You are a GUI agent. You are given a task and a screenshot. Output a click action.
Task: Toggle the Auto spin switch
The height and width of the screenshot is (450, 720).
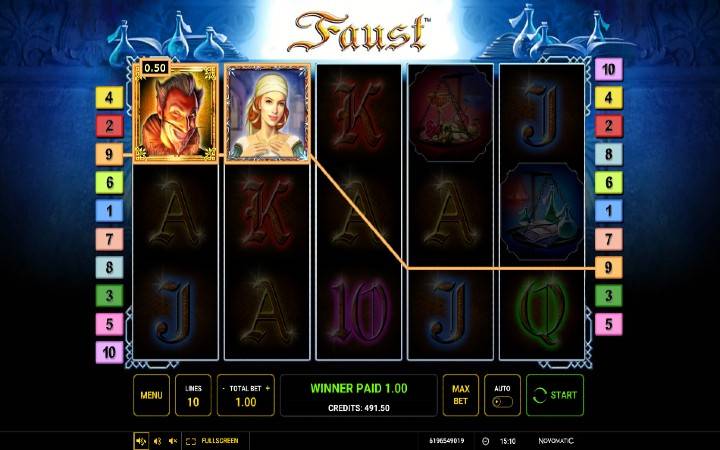502,402
